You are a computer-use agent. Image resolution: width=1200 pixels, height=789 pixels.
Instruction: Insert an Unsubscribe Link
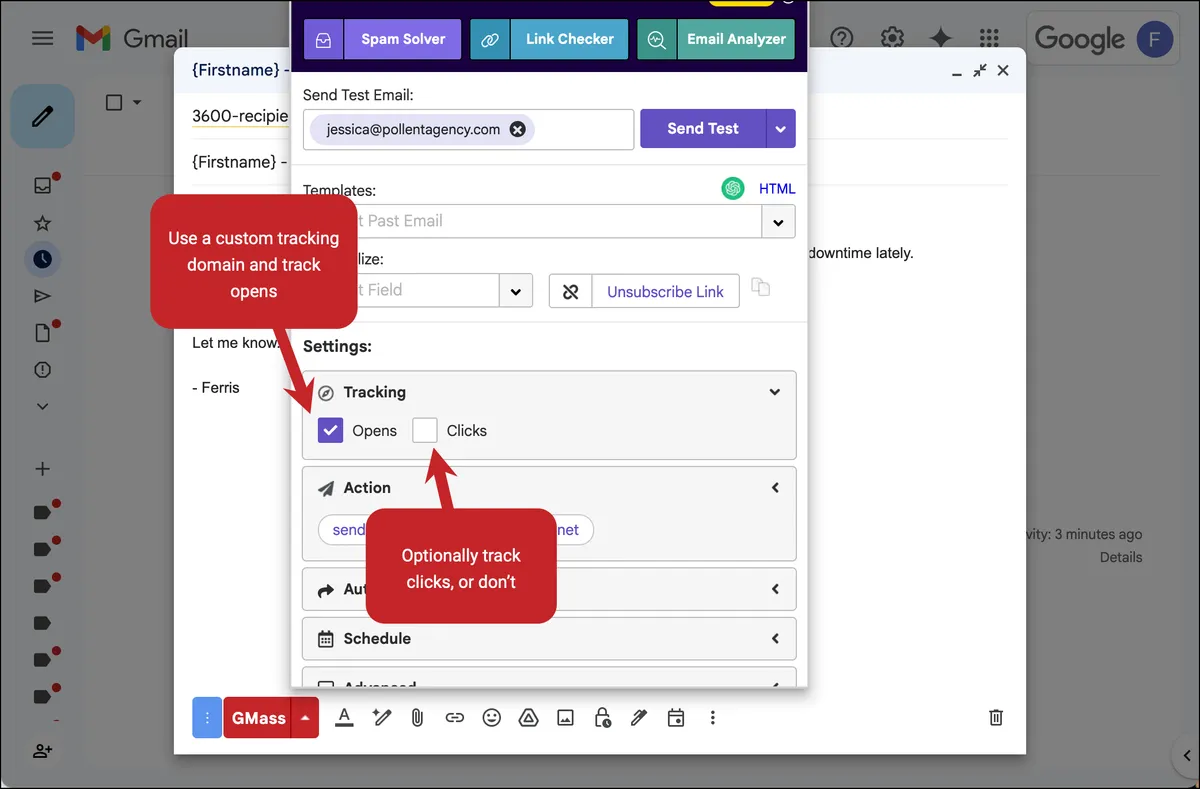(x=665, y=292)
